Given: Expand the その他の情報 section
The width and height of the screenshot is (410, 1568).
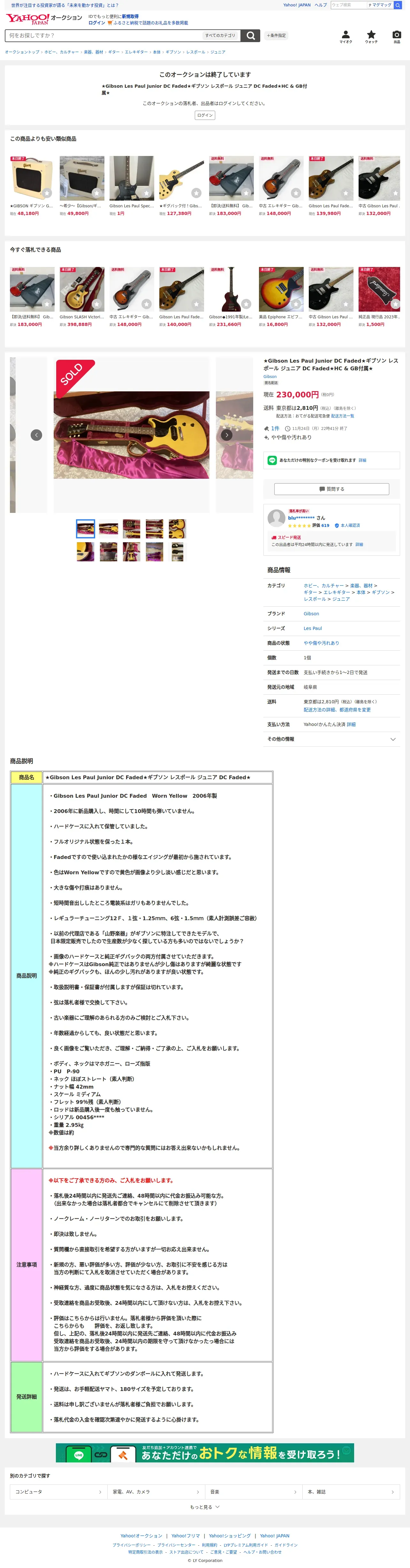Looking at the screenshot, I should (x=331, y=739).
